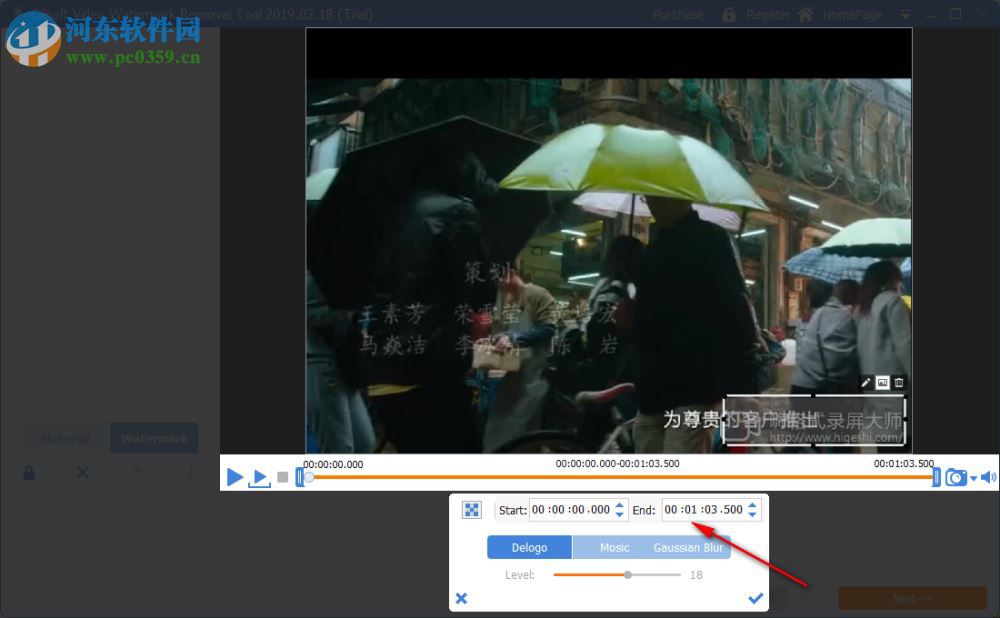This screenshot has height=618, width=1000.
Task: Select the pencil edit icon on the watermark
Action: point(865,381)
